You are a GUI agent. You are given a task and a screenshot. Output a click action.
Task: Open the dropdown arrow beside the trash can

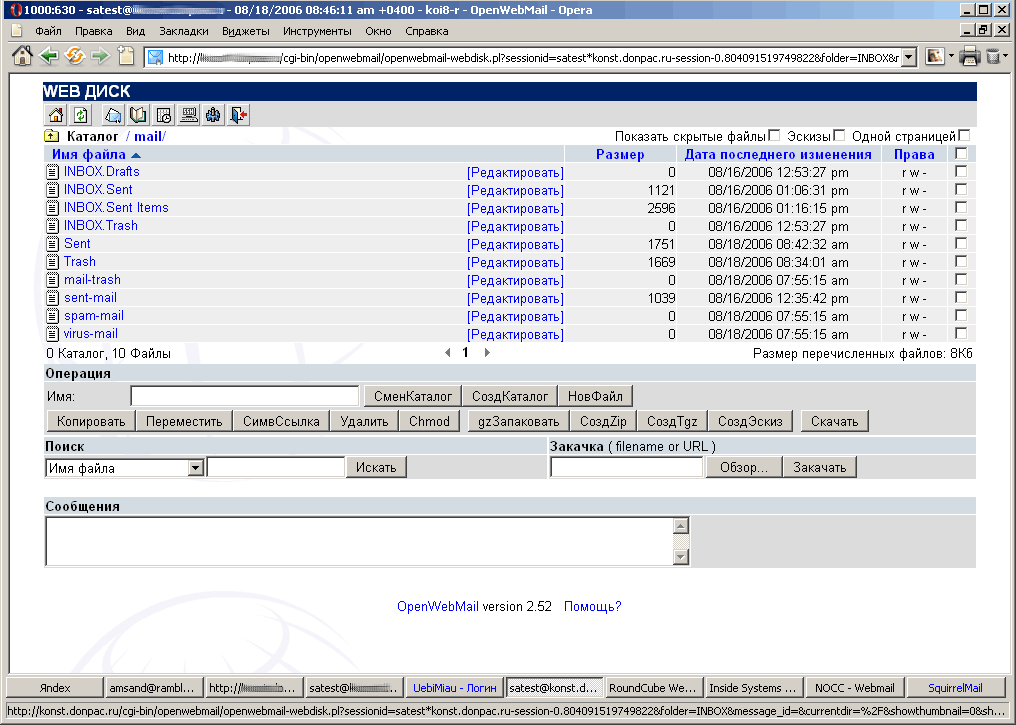(x=1006, y=56)
